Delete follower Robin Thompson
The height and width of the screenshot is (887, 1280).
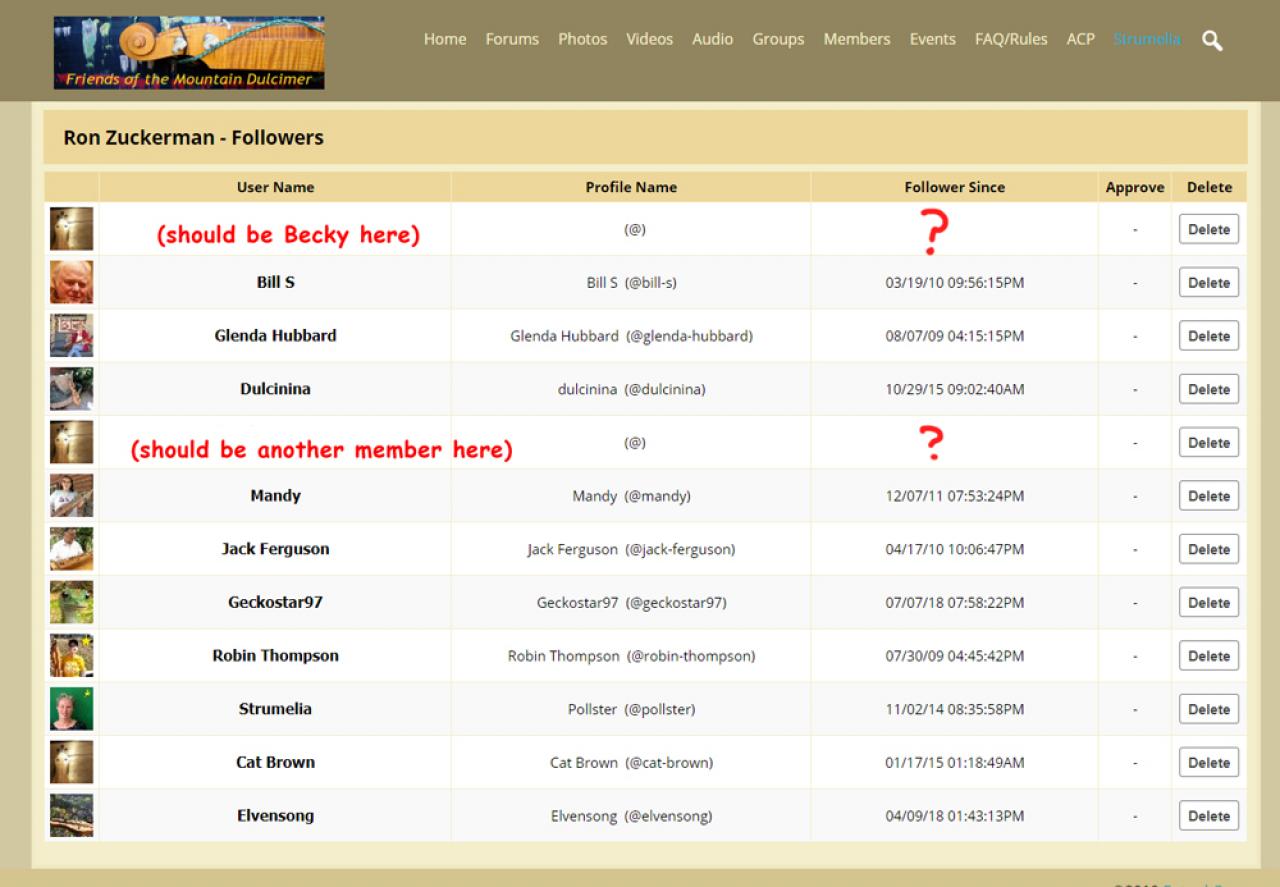pos(1209,656)
